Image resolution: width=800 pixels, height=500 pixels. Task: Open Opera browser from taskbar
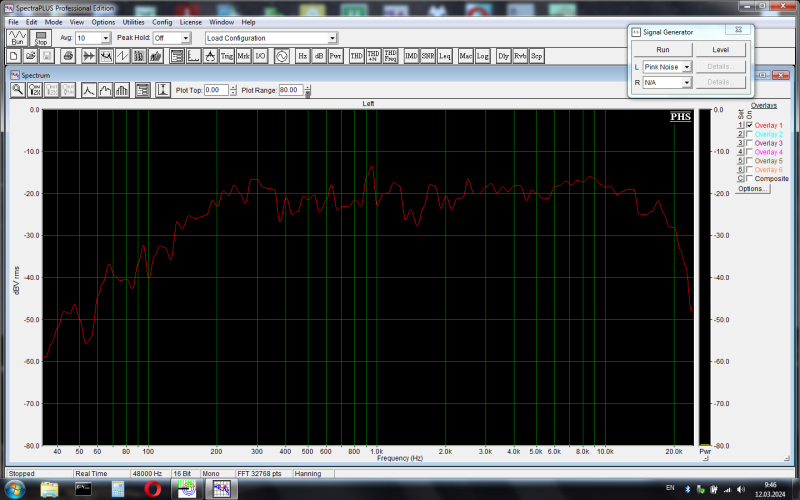tap(153, 489)
